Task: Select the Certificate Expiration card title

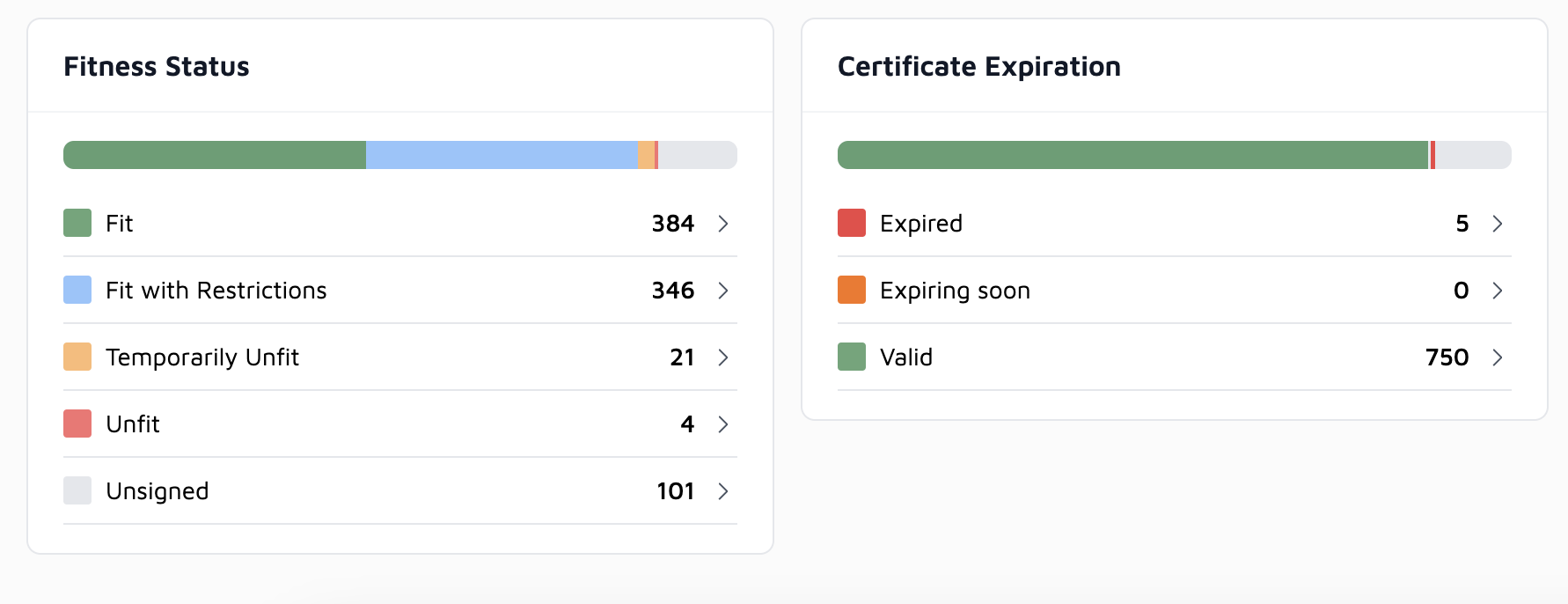Action: (x=980, y=66)
